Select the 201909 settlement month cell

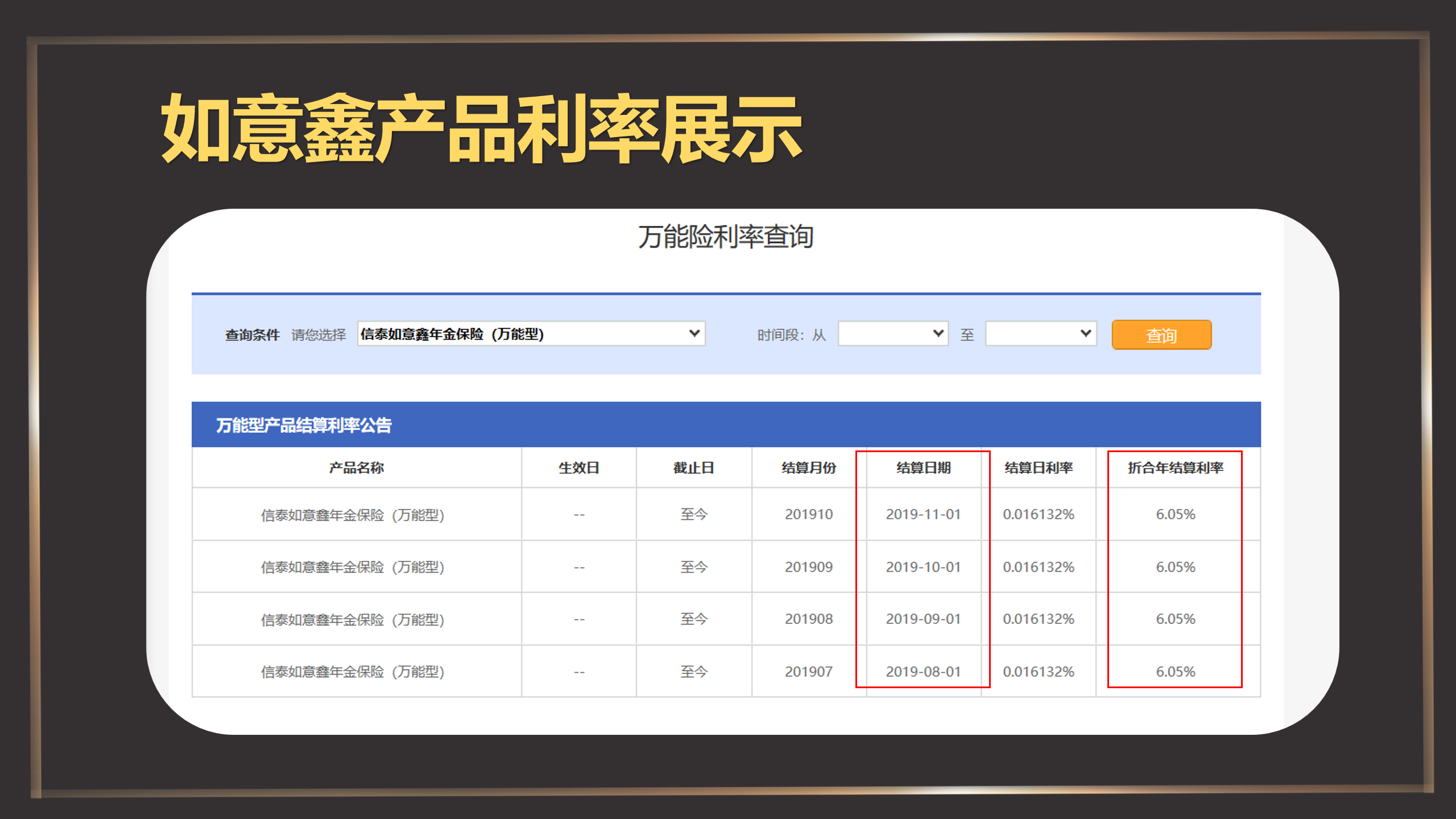coord(808,567)
